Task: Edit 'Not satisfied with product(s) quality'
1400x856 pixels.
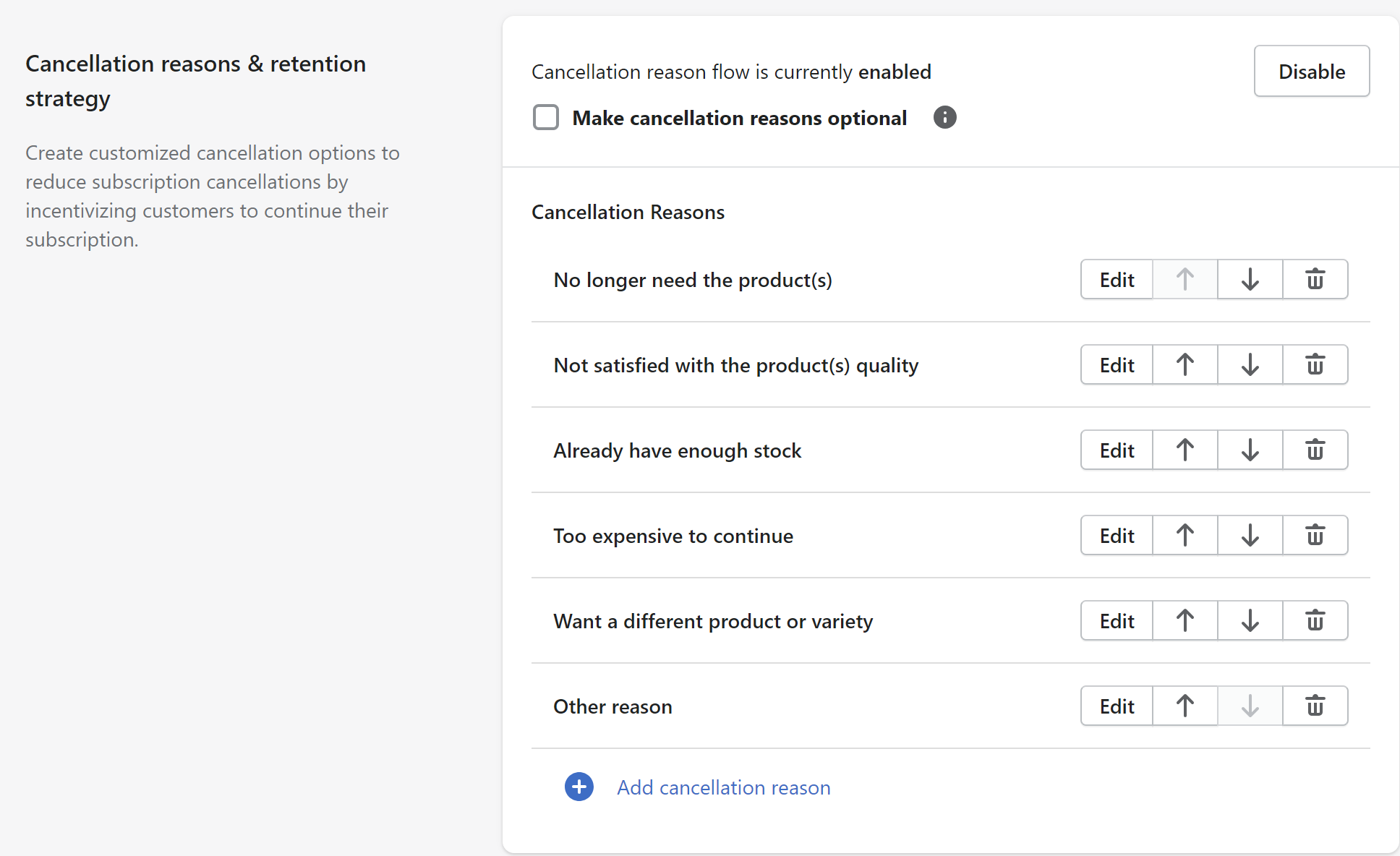Action: tap(1117, 364)
